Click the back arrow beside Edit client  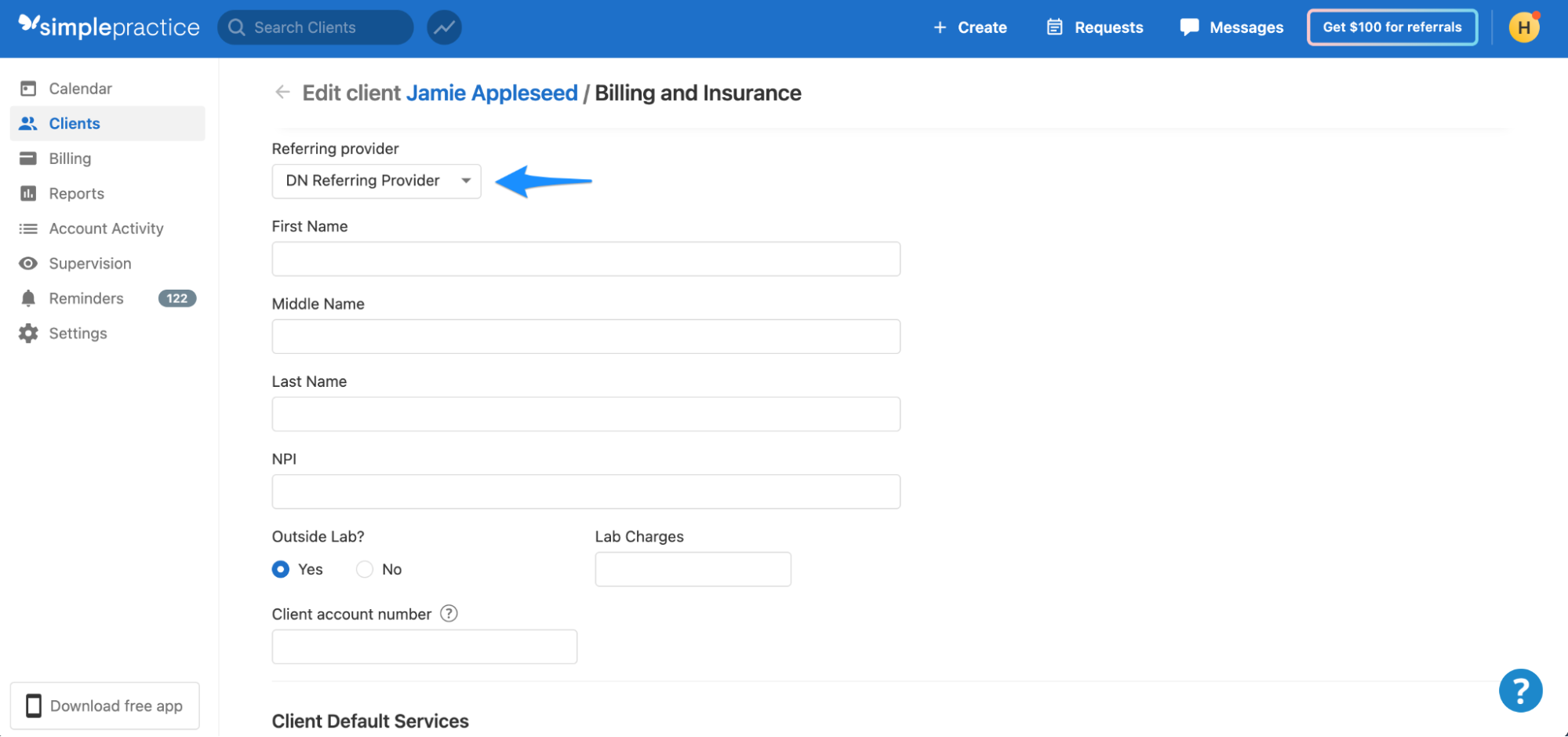tap(282, 93)
